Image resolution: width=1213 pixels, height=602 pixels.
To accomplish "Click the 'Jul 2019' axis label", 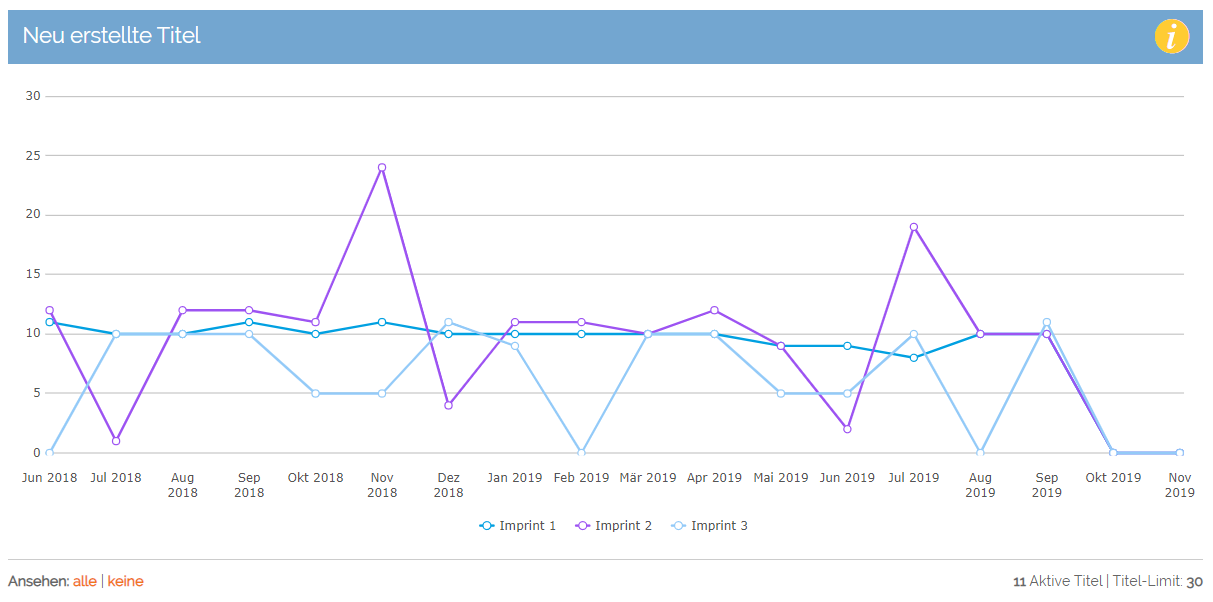I will click(x=914, y=478).
